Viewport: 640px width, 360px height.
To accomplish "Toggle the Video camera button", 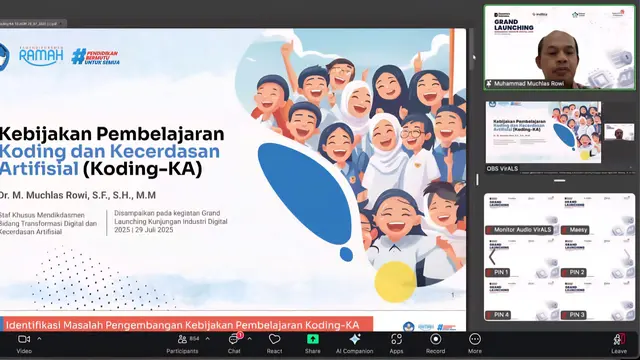I will 24,344.
